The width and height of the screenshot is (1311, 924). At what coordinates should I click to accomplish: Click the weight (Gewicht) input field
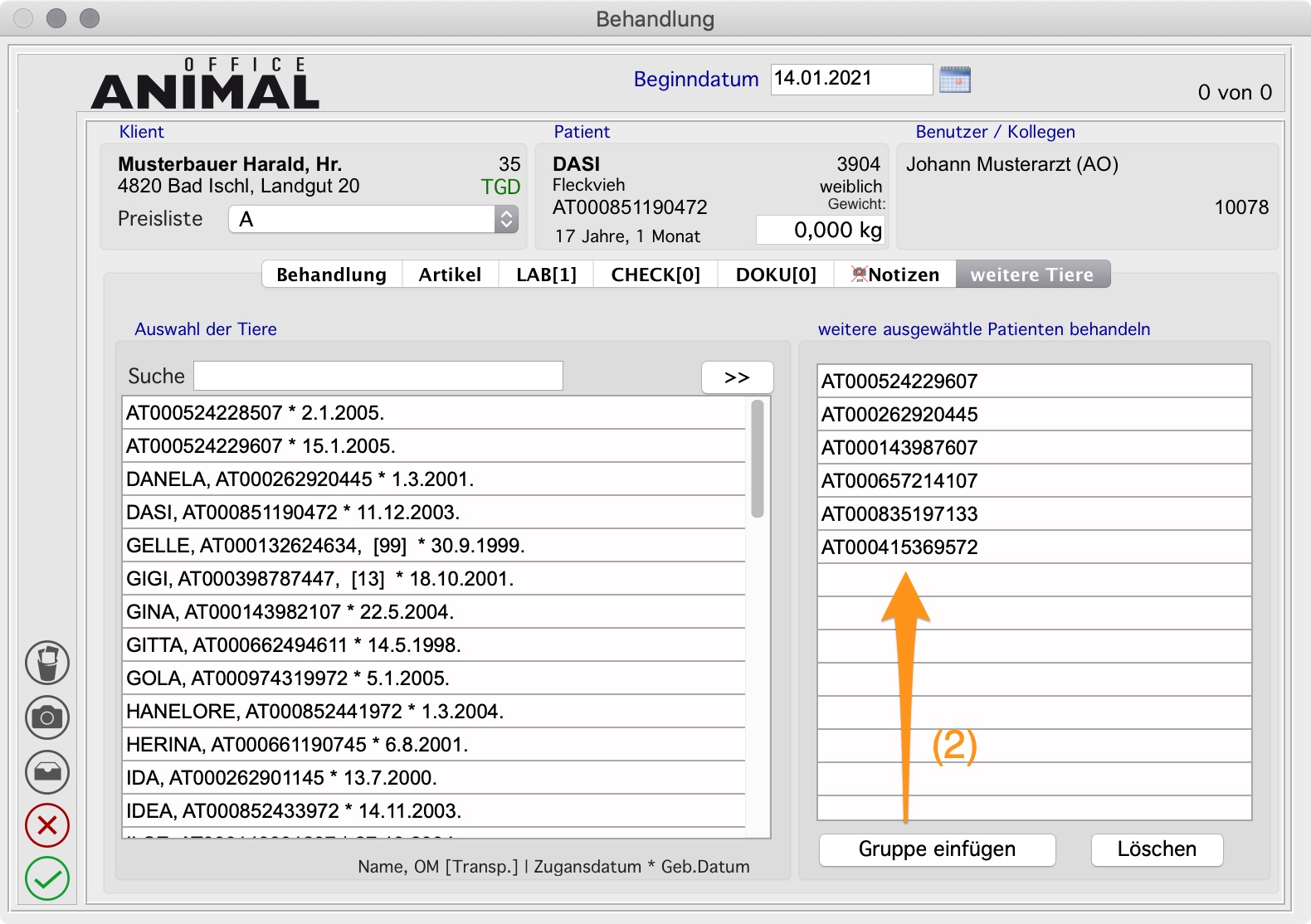click(x=820, y=230)
